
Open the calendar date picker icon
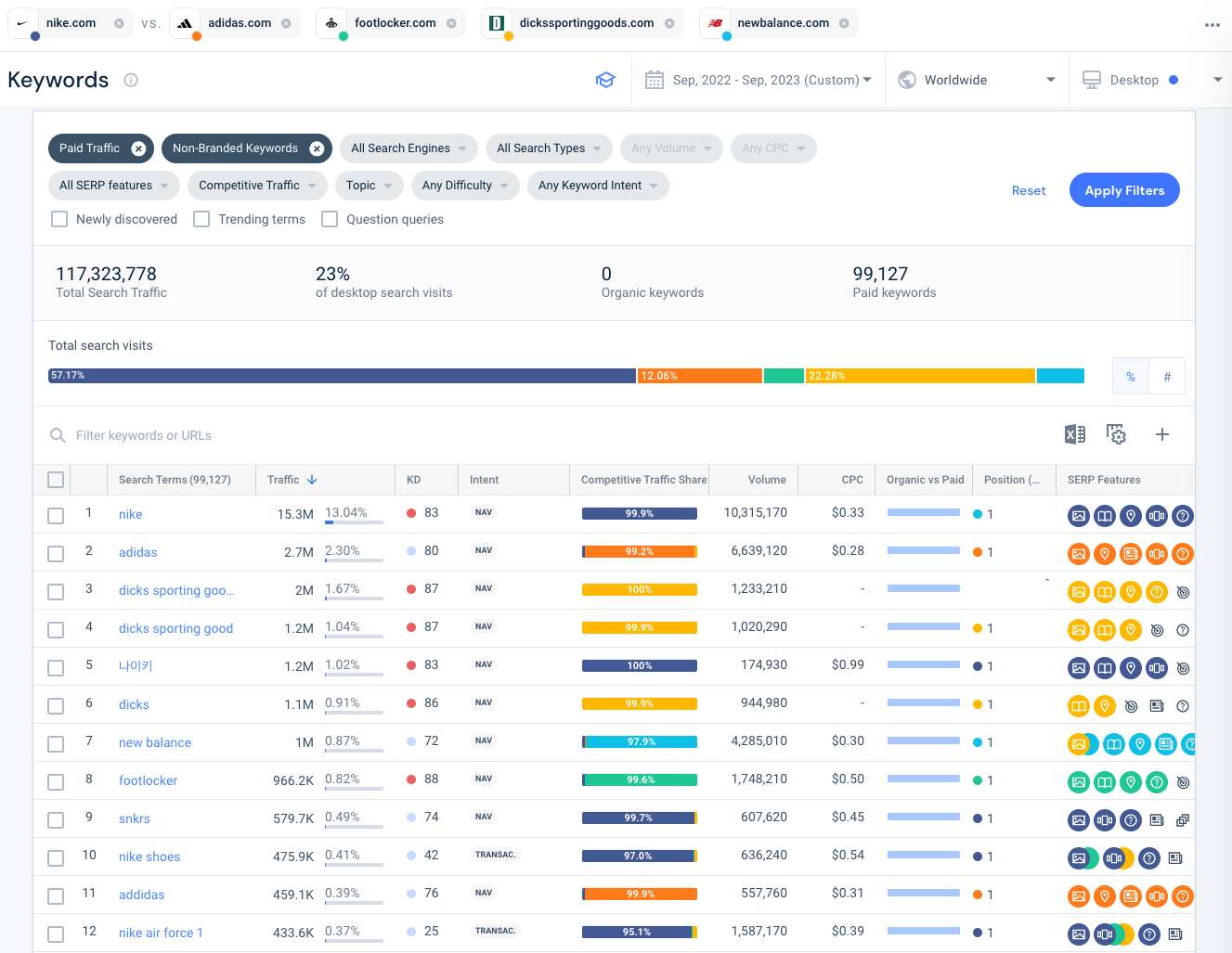click(655, 80)
